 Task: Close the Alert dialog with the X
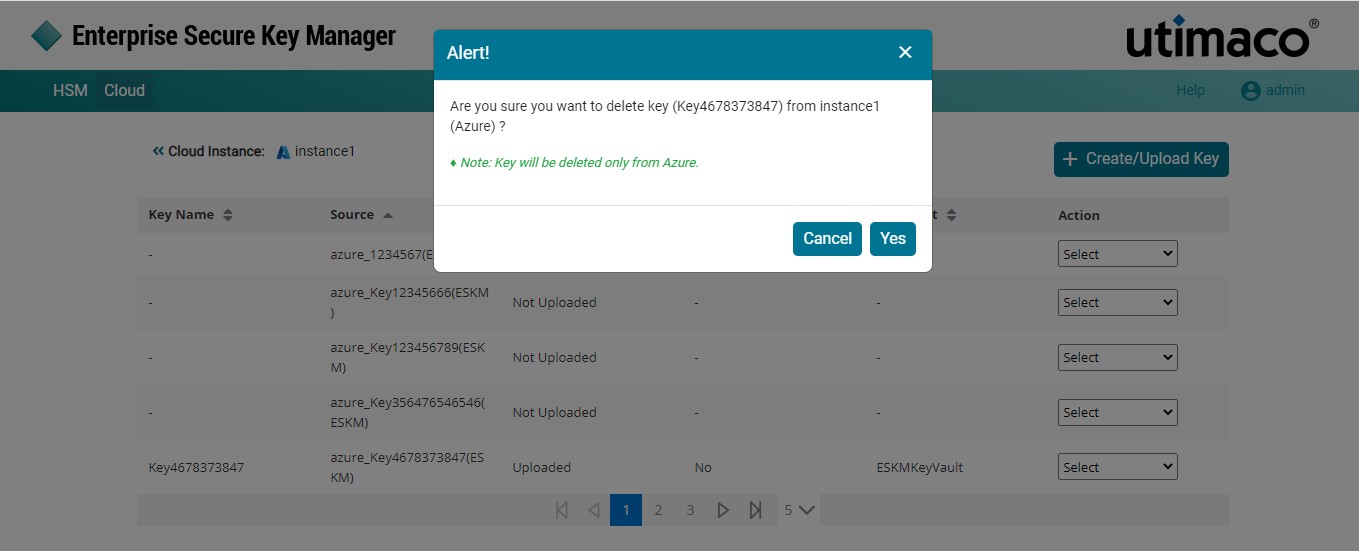(x=905, y=52)
